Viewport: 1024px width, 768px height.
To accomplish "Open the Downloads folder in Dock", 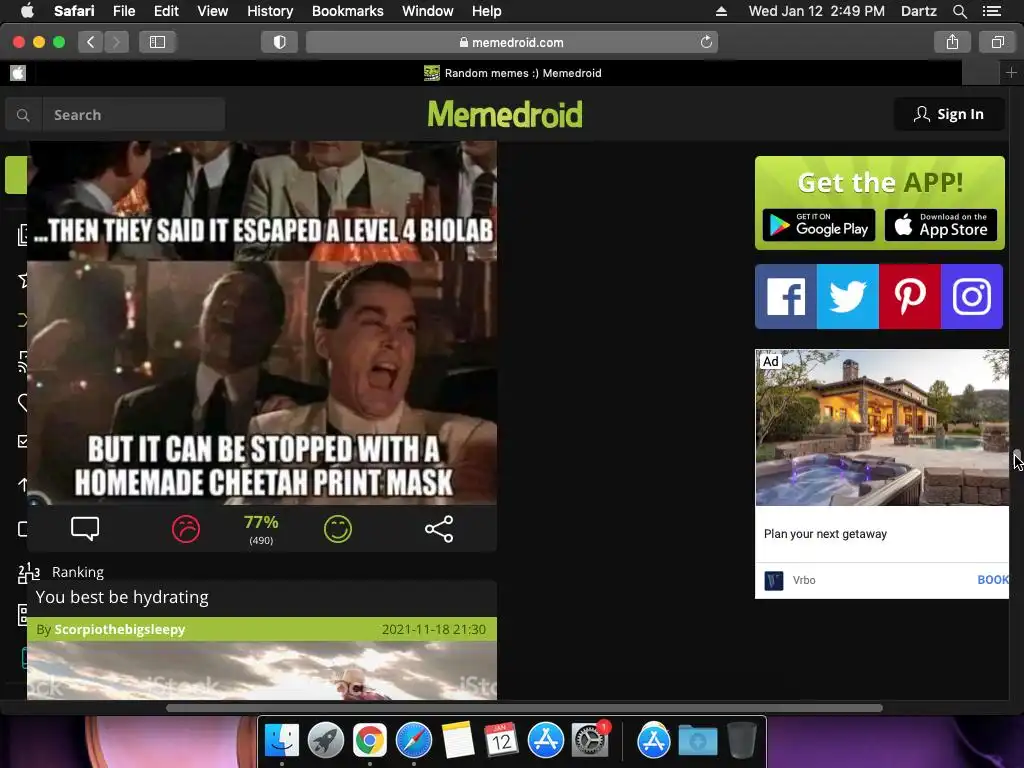I will 697,740.
